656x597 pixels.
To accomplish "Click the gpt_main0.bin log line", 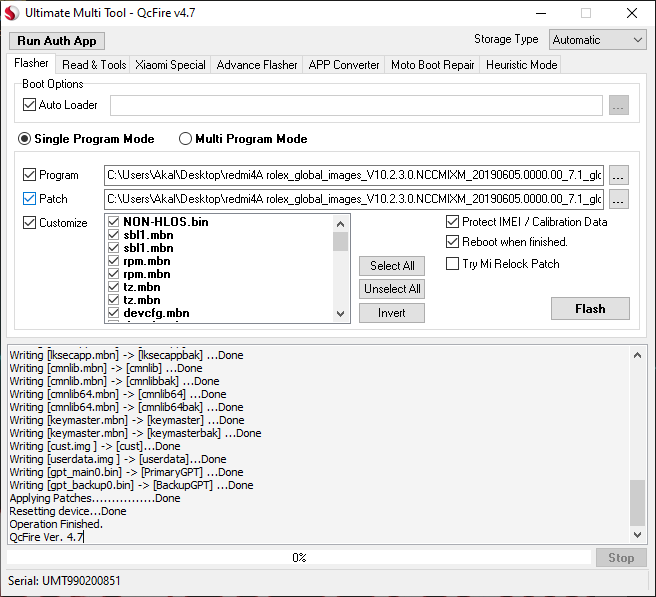I will pos(126,472).
